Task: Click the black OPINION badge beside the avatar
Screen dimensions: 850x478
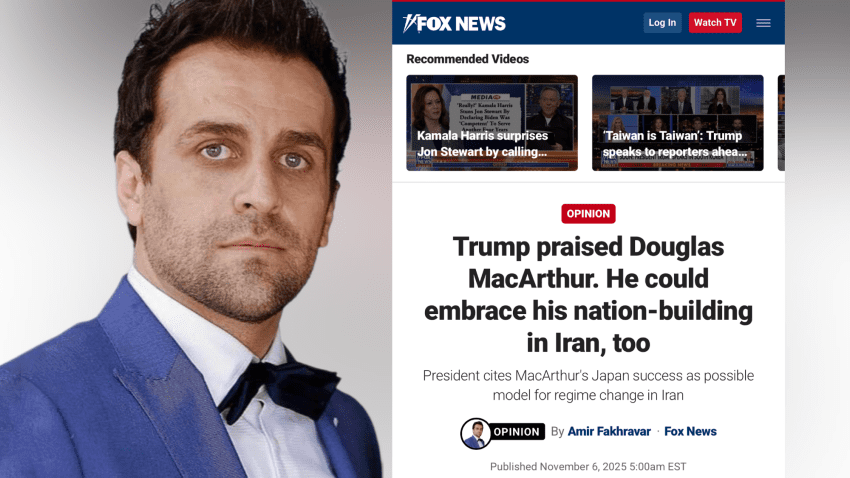Action: [x=517, y=432]
